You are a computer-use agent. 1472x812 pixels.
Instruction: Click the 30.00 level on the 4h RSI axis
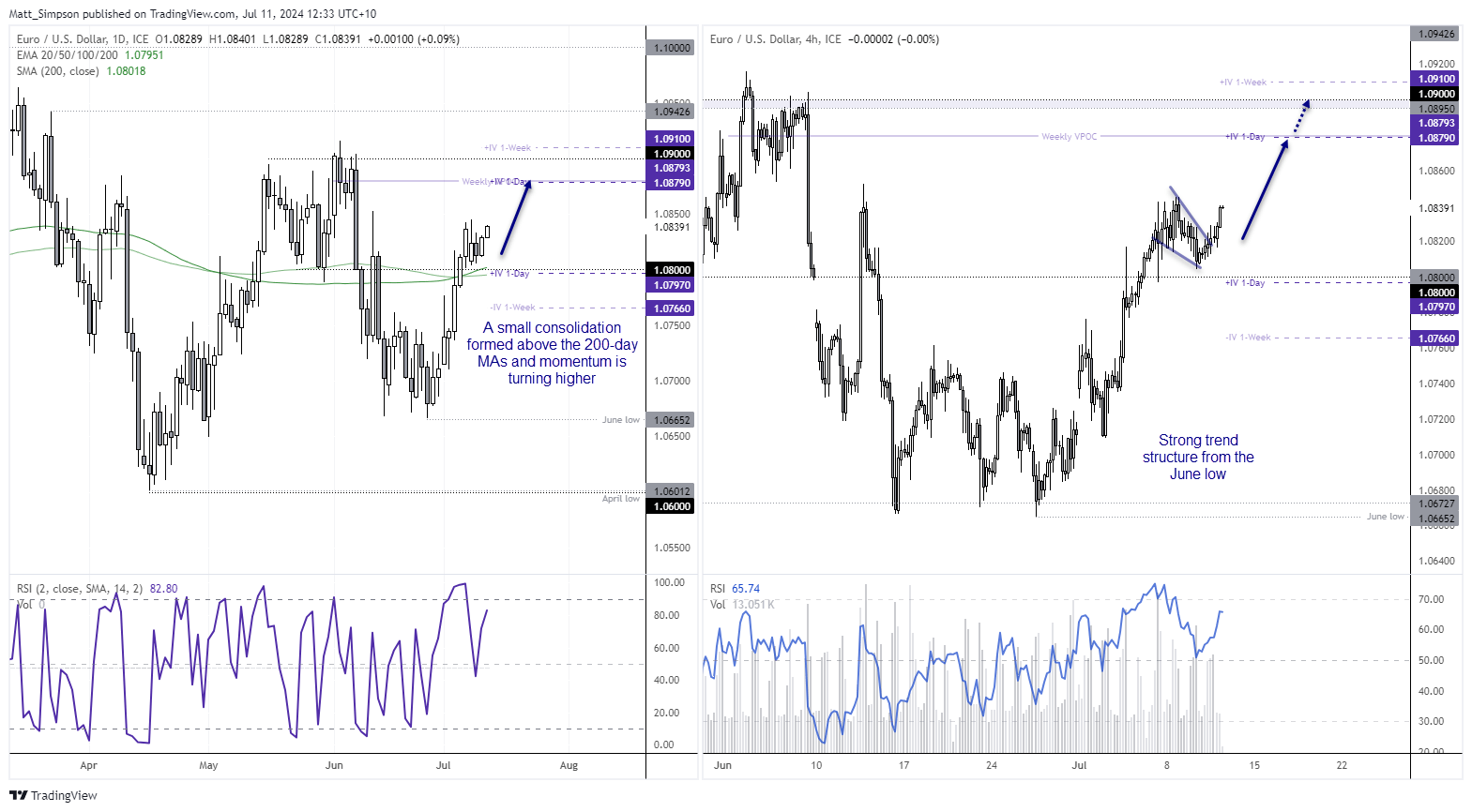click(x=1431, y=721)
